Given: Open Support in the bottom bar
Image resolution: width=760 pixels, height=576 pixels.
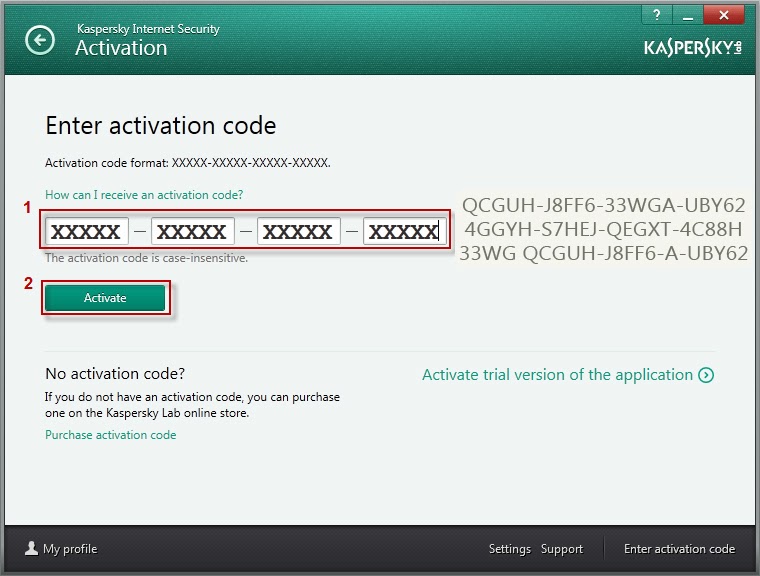Looking at the screenshot, I should tap(562, 549).
